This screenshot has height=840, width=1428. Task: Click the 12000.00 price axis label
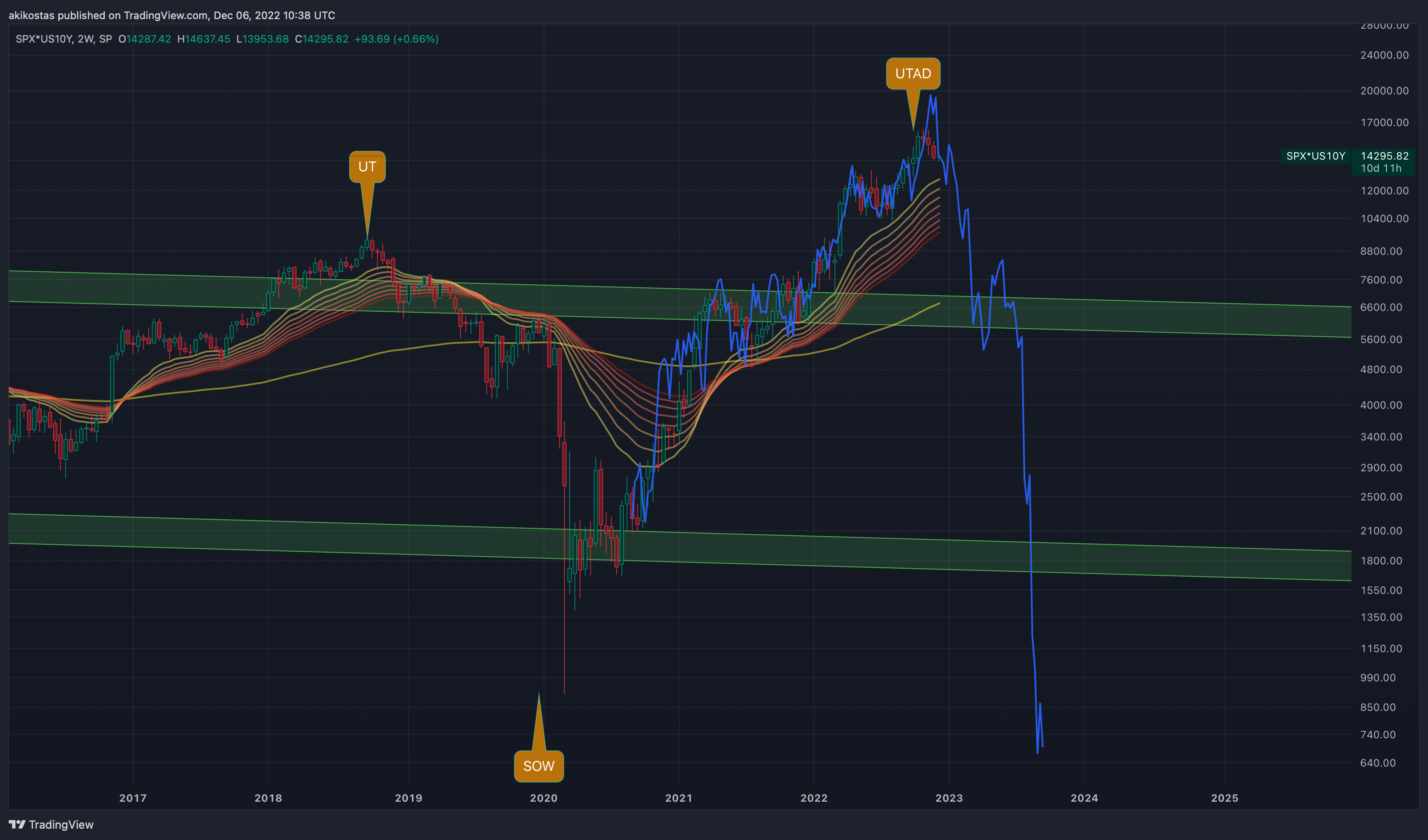(x=1385, y=190)
